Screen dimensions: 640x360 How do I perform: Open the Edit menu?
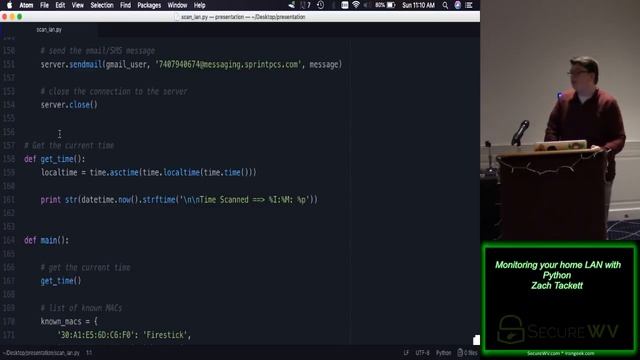(60, 5)
